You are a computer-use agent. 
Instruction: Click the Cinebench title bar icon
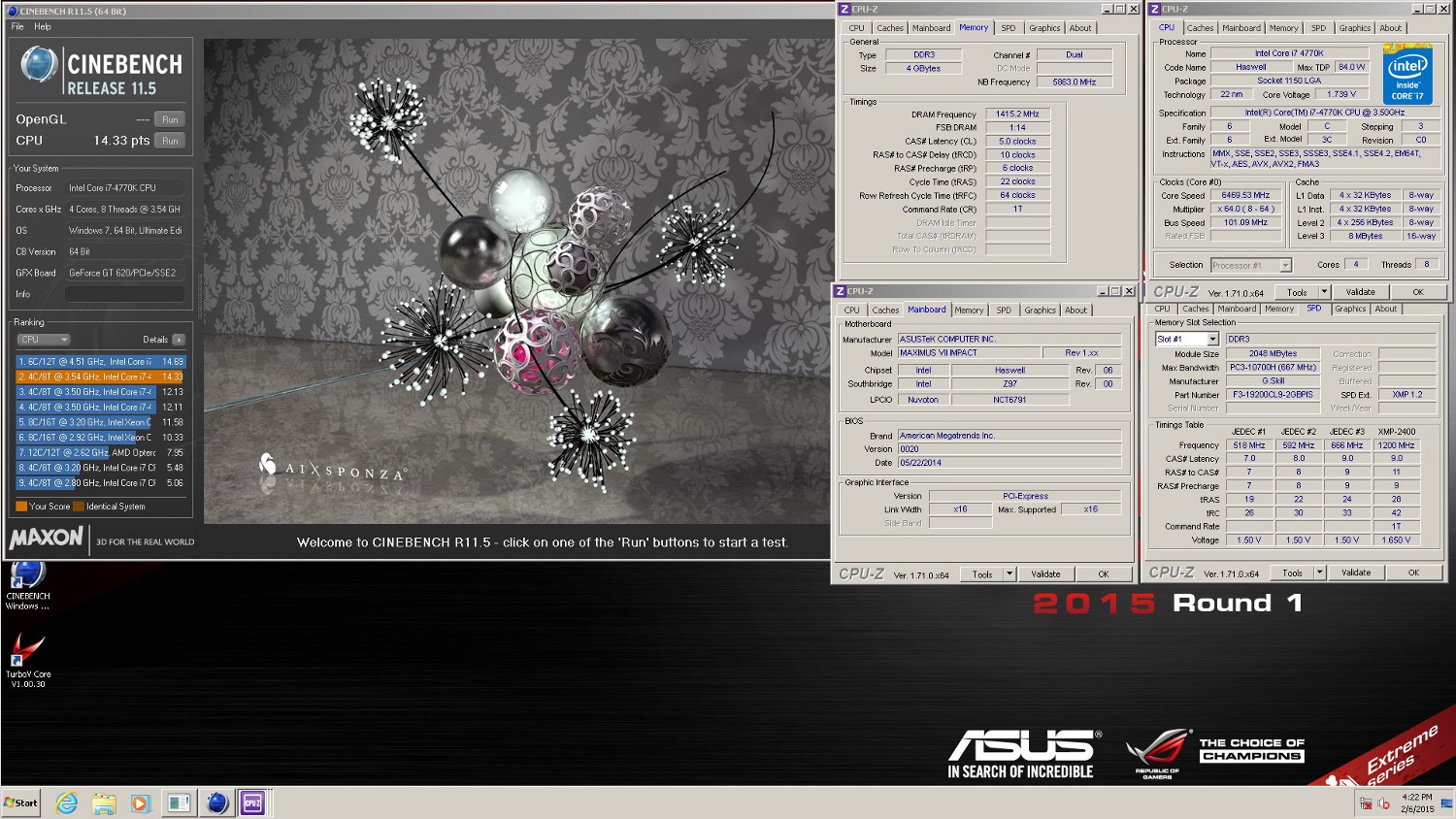coord(12,11)
